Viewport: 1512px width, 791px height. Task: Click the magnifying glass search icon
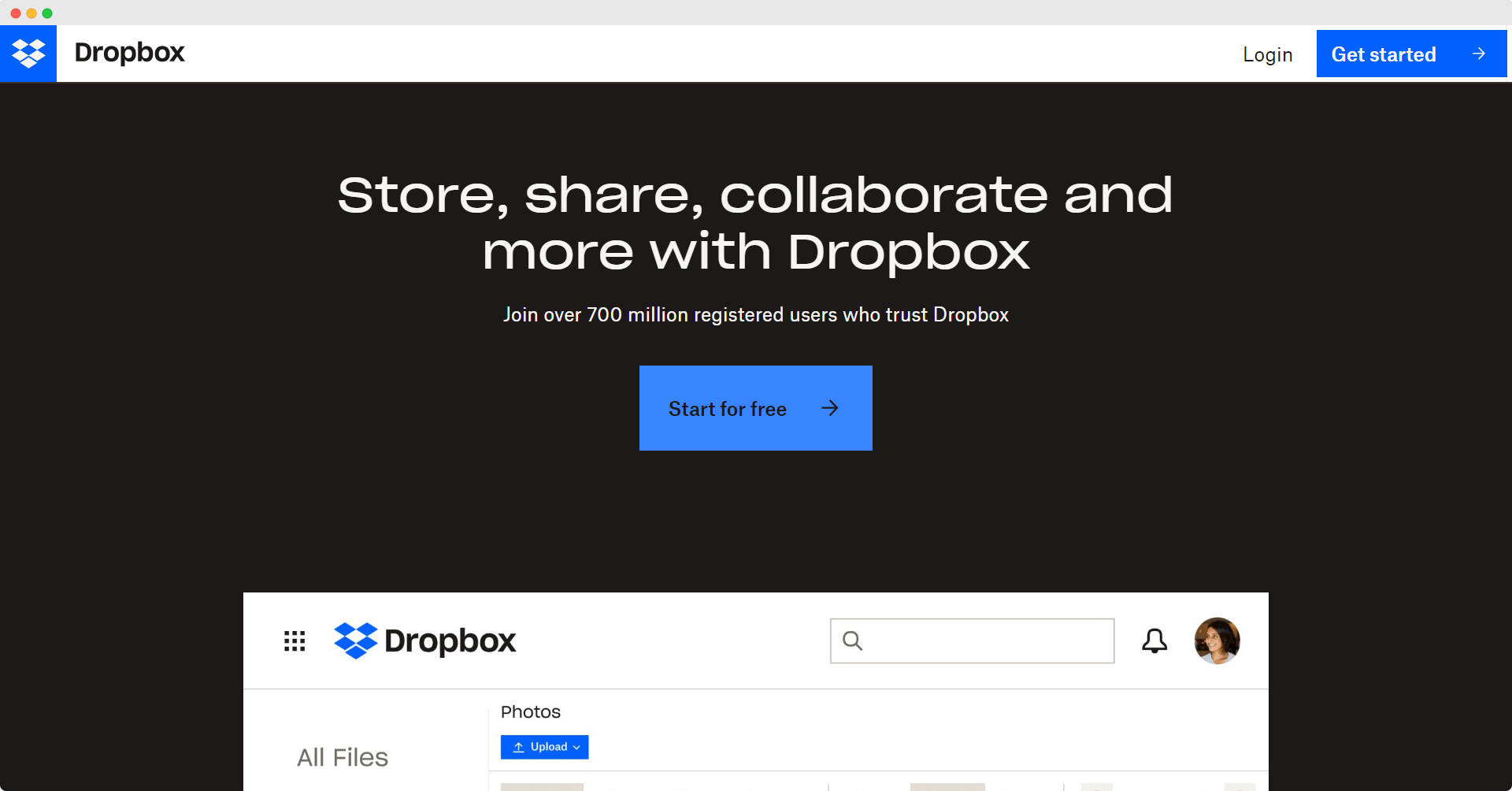pos(852,641)
